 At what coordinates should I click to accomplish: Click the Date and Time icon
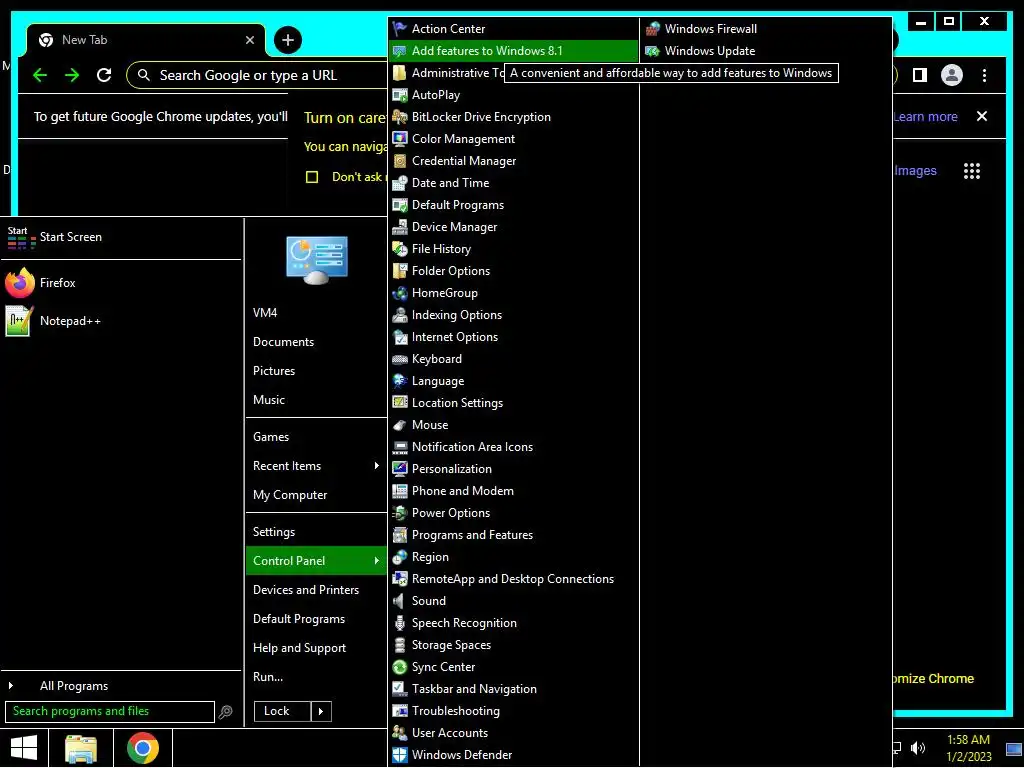400,183
